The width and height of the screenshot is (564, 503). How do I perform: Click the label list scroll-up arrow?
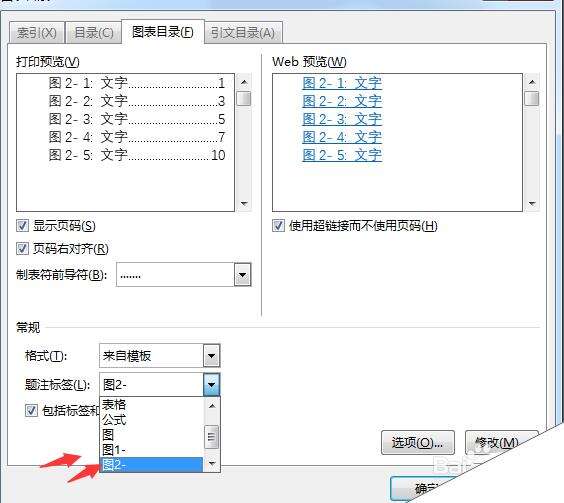(212, 406)
